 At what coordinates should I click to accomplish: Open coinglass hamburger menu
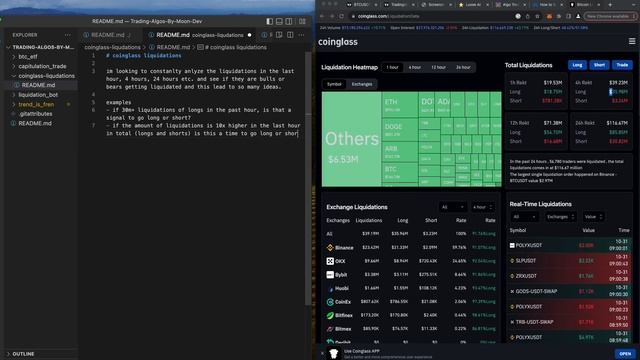pyautogui.click(x=632, y=41)
